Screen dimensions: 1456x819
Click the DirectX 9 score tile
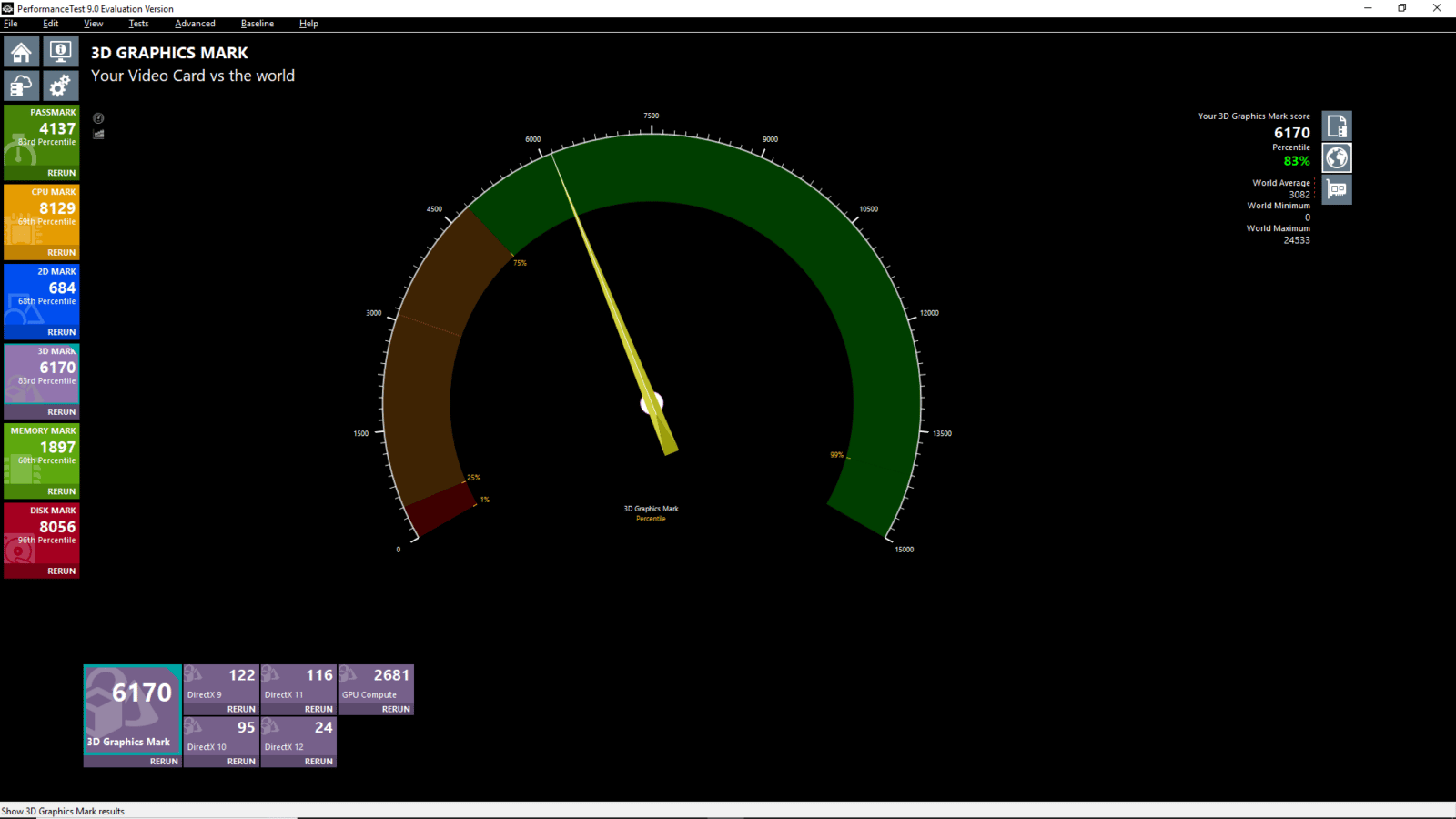[x=221, y=682]
